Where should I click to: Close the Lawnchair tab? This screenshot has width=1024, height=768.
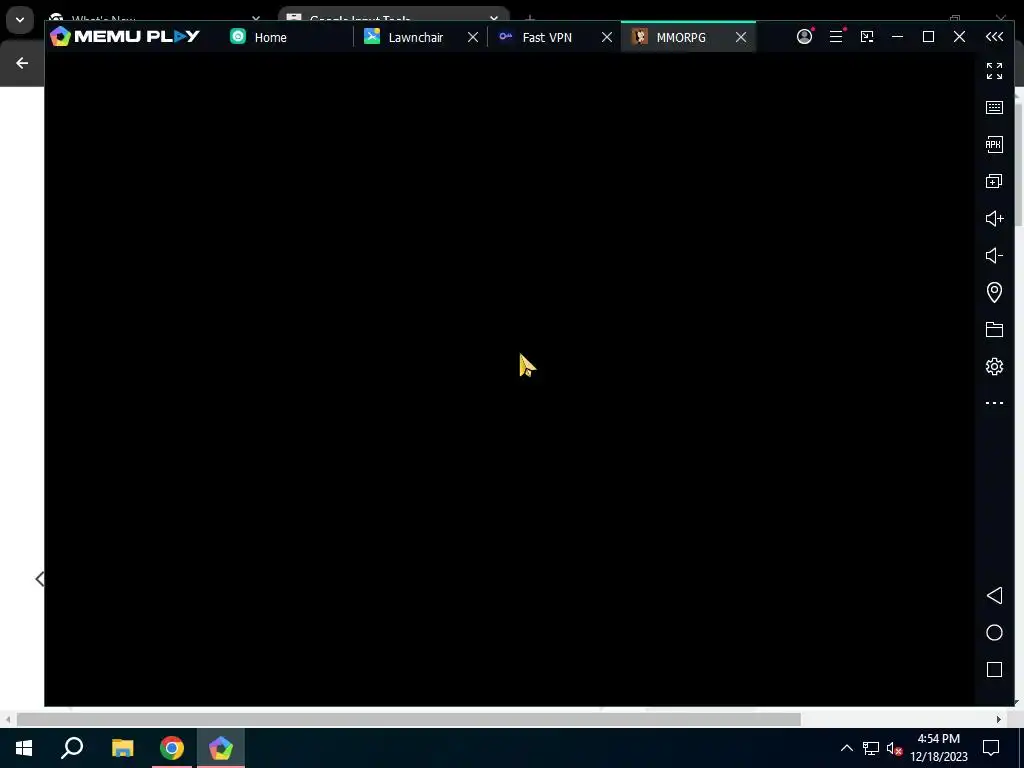473,37
